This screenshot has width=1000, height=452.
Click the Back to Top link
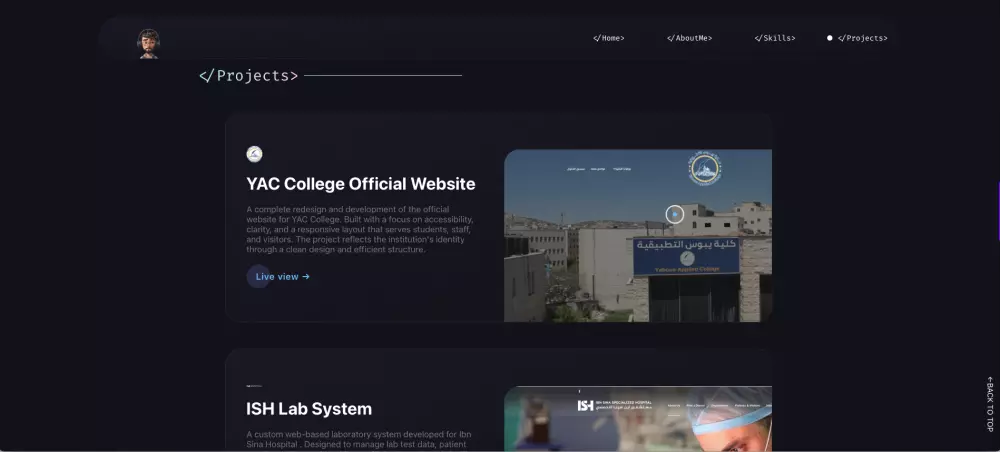click(x=990, y=404)
